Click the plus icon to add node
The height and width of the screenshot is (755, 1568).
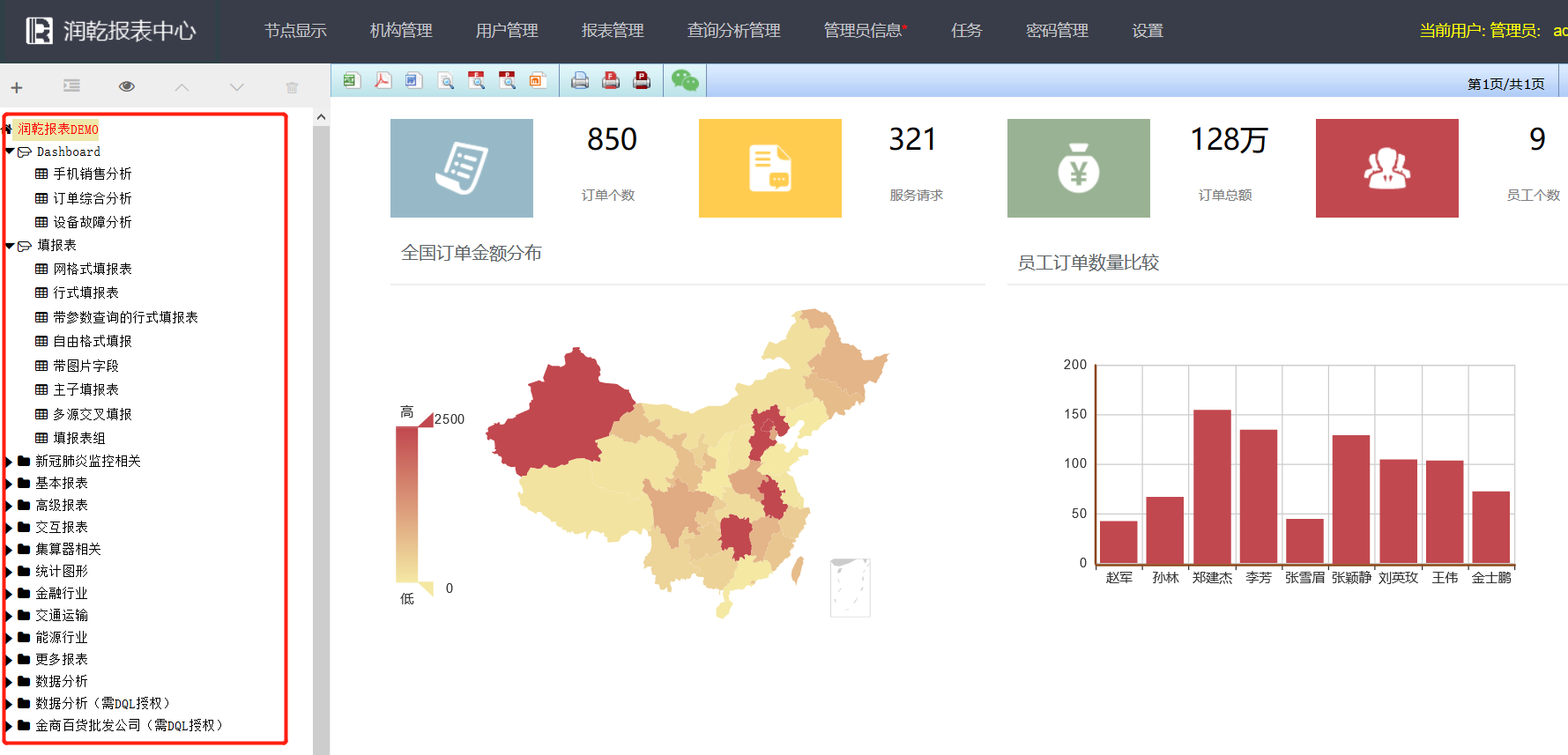click(17, 87)
